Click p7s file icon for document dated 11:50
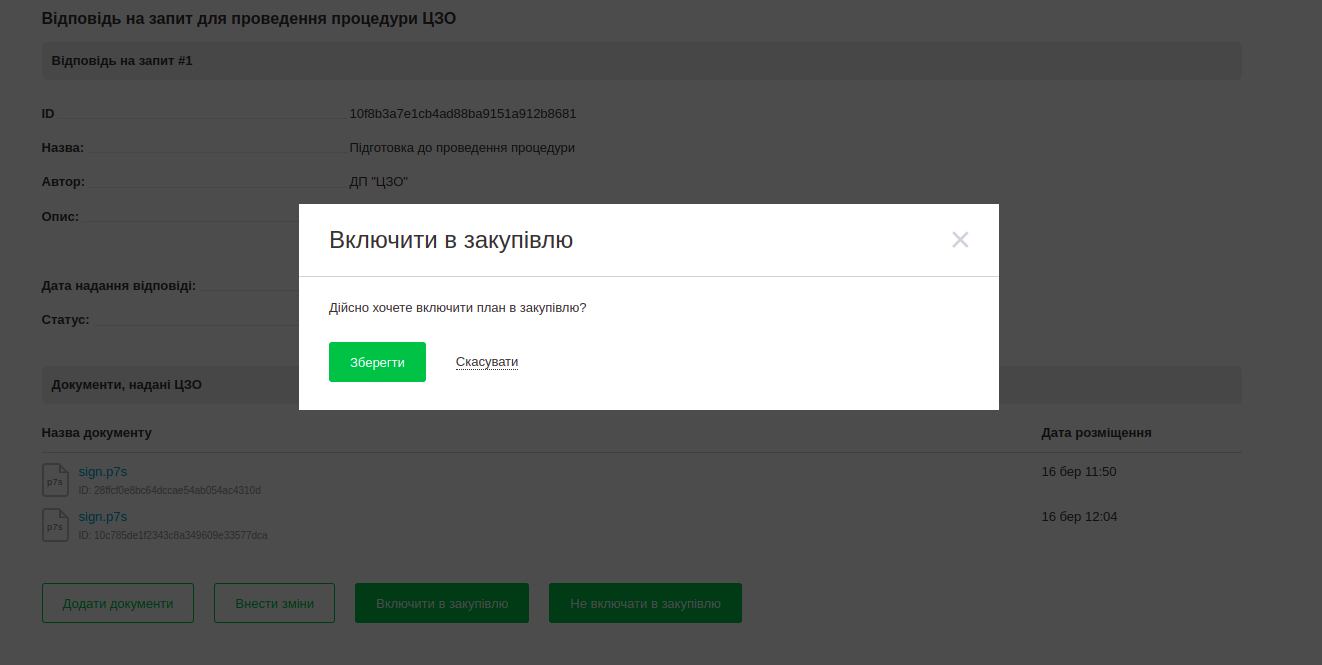 (55, 480)
